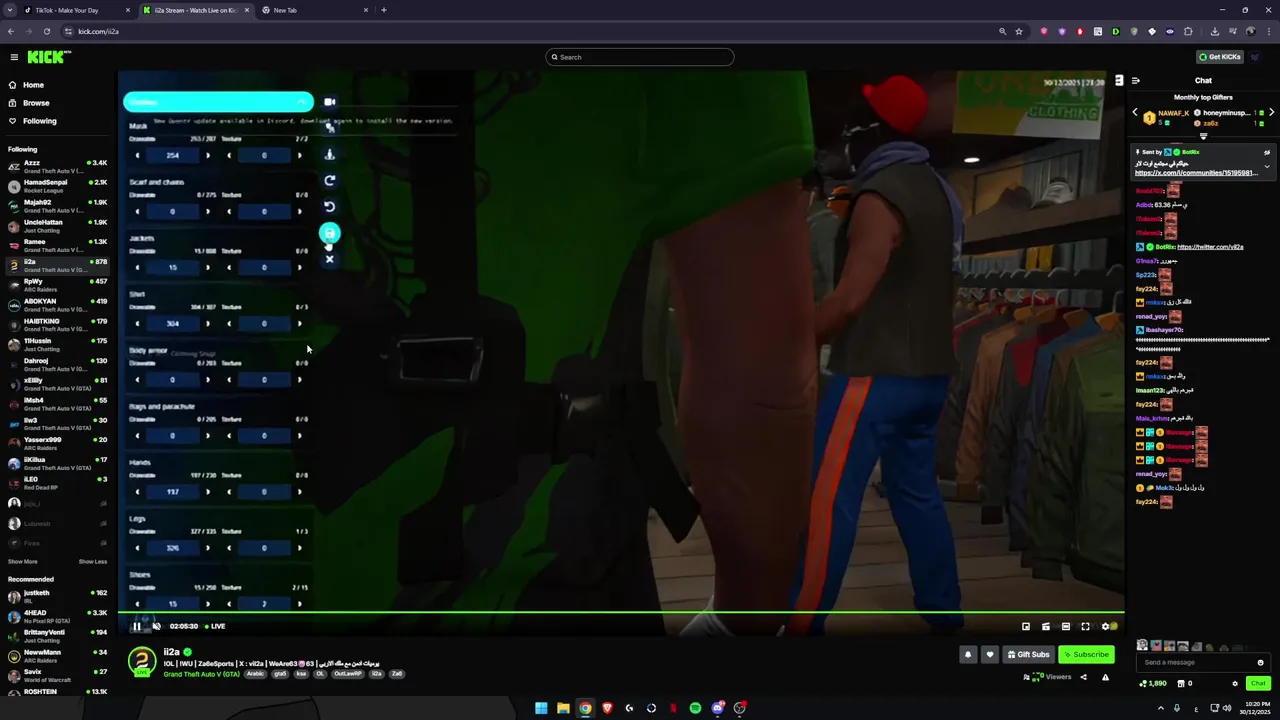The image size is (1280, 720).
Task: Expand the pinned message chevron
Action: coord(1267,166)
